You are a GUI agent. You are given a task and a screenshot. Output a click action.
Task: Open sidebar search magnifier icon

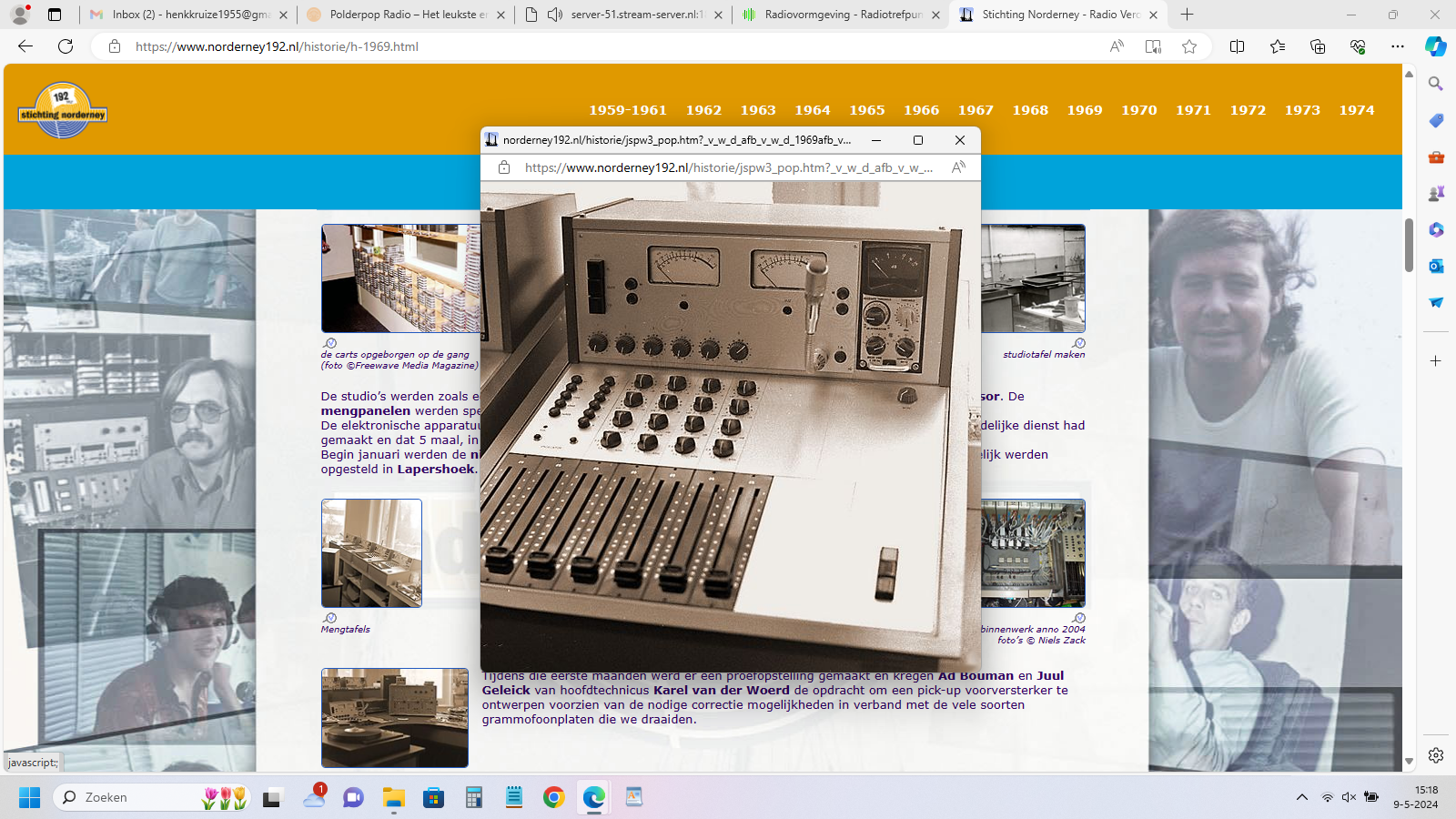(x=1436, y=84)
